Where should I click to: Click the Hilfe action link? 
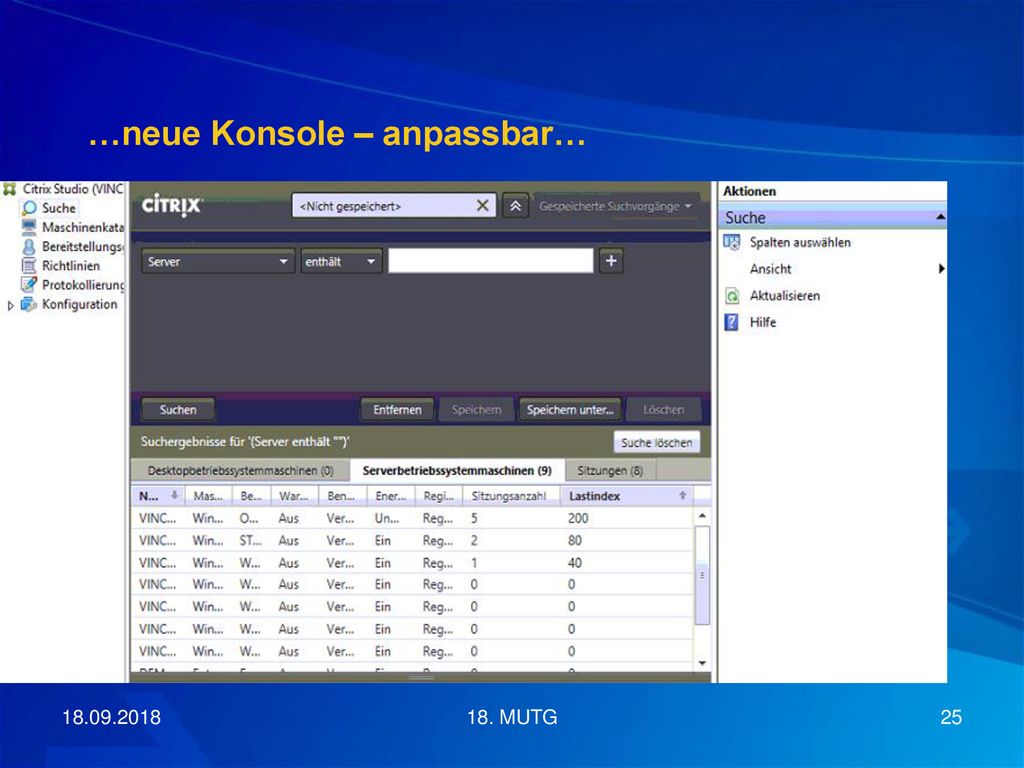point(763,322)
